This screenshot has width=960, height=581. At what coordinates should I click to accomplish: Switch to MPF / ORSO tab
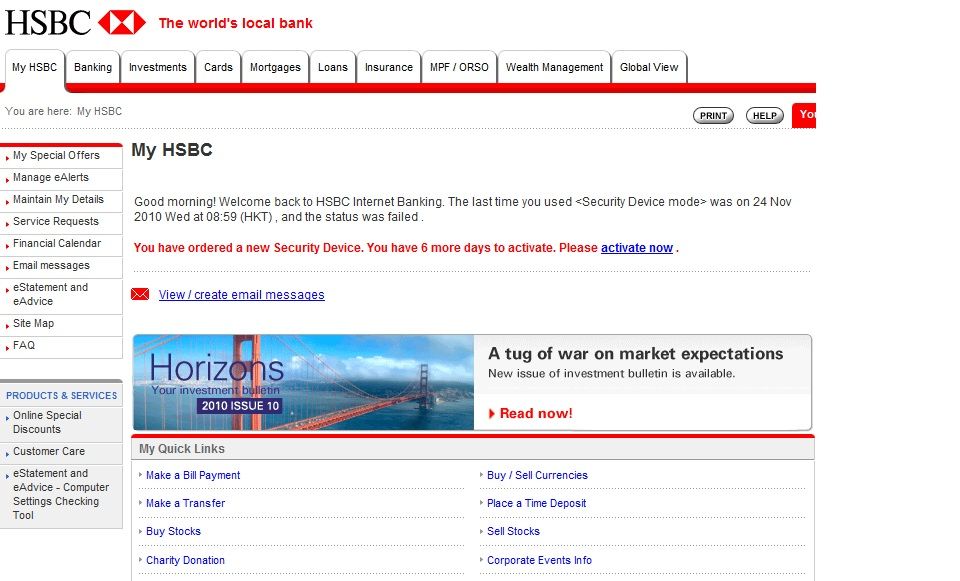click(x=459, y=67)
